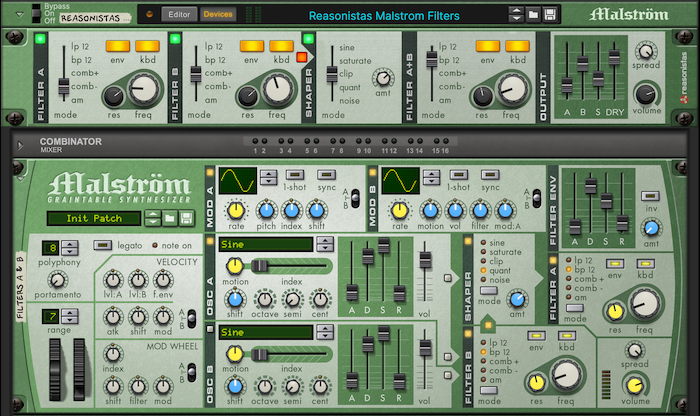Save Combinator patch with the floppy icon
The image size is (700, 416).
coord(550,15)
